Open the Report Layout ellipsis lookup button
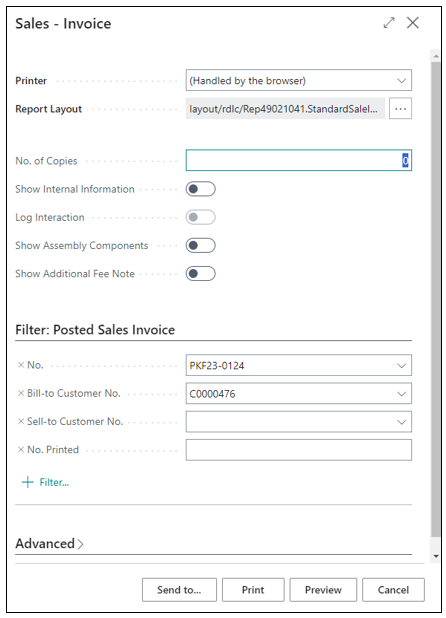Viewport: 446px width, 618px height. [400, 108]
